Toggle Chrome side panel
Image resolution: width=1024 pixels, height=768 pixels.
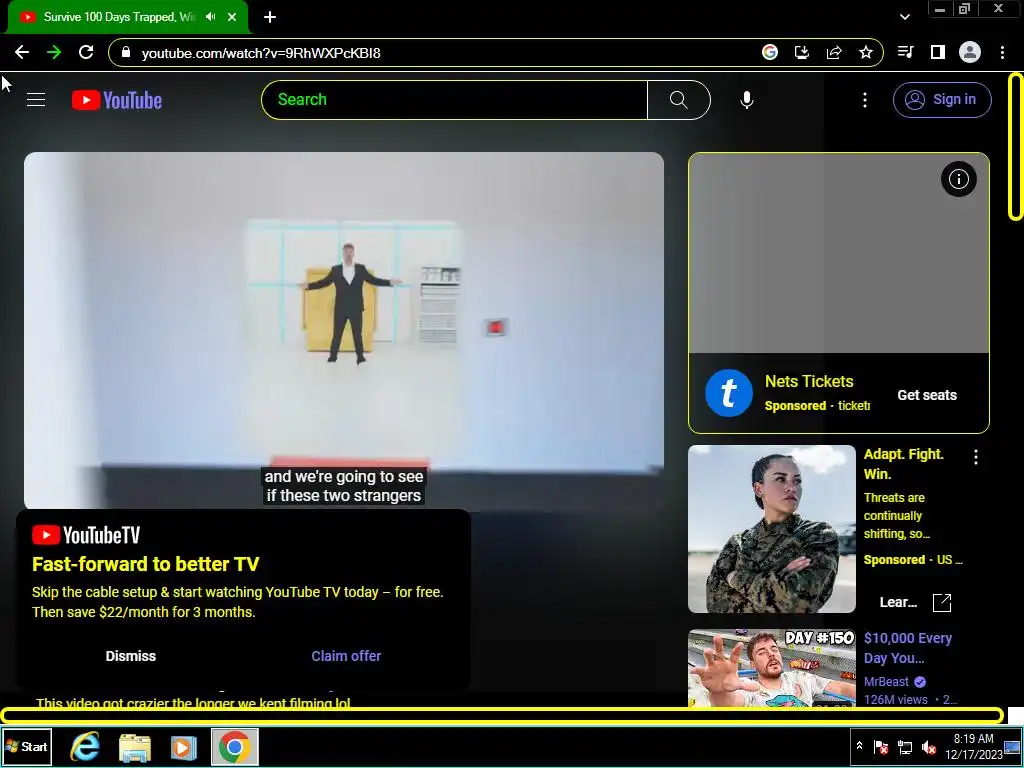(938, 52)
